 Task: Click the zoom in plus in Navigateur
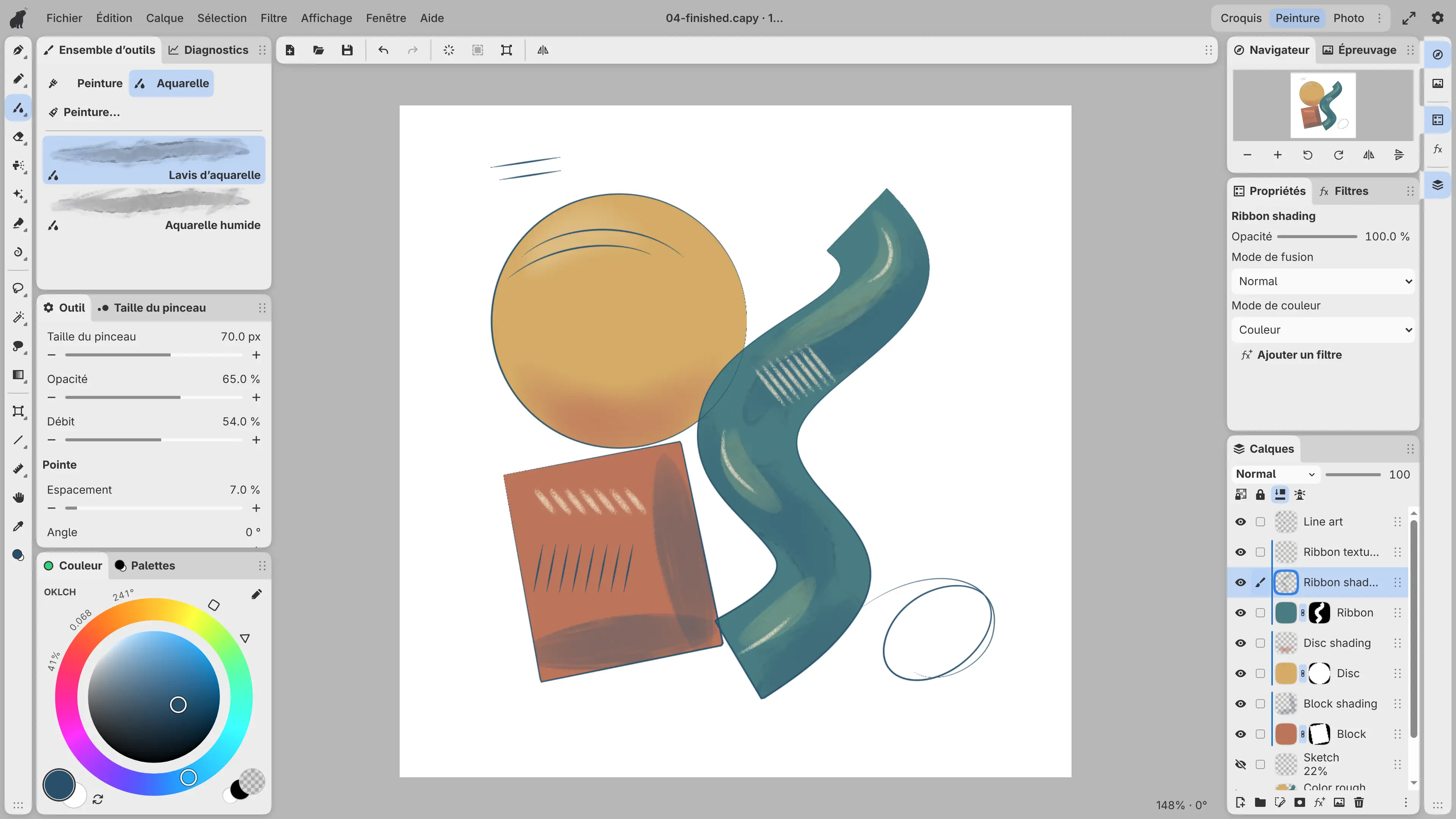point(1277,155)
